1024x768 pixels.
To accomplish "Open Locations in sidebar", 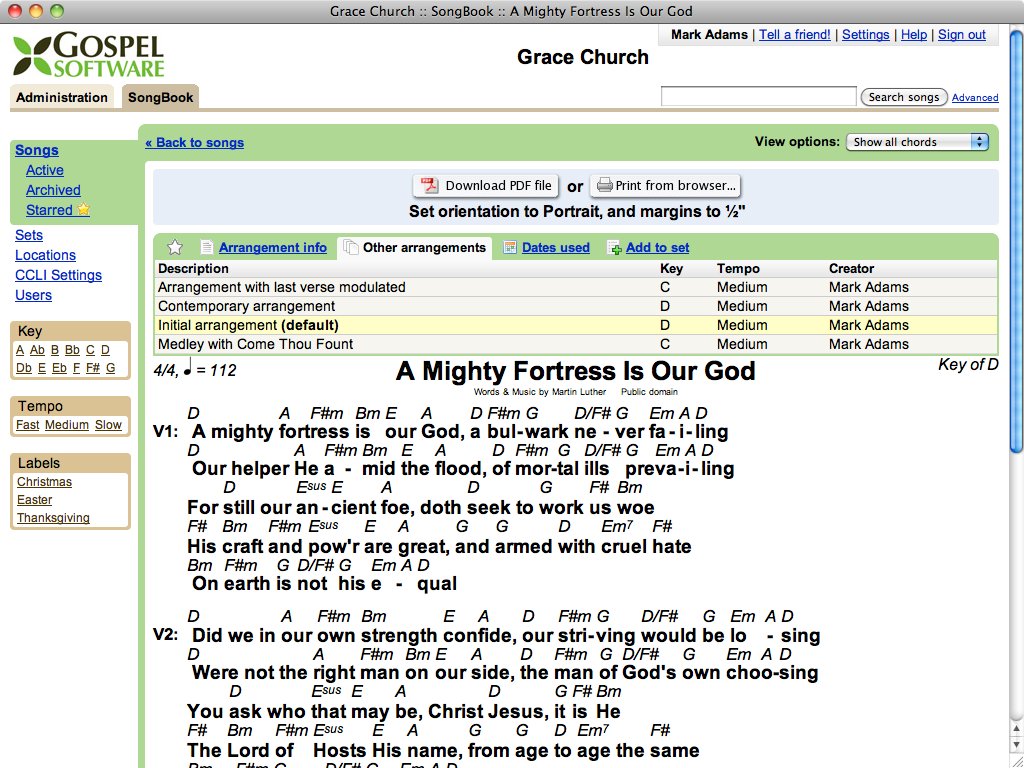I will [x=45, y=255].
